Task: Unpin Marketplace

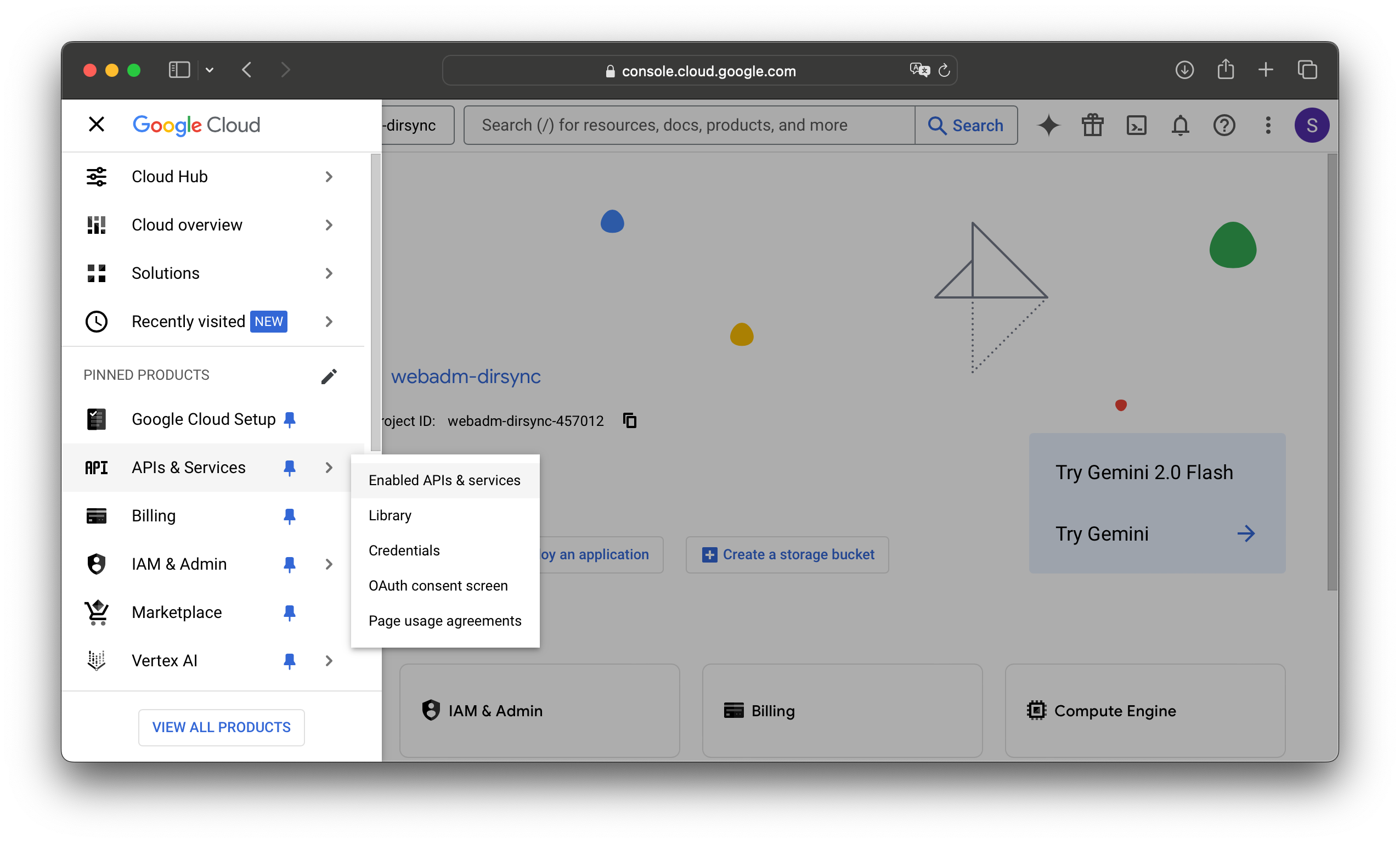Action: [x=290, y=612]
